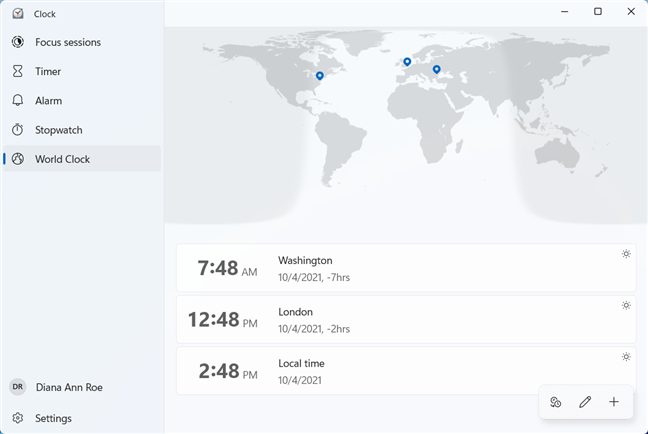Click the Local time map pin
This screenshot has height=434, width=648.
436,69
